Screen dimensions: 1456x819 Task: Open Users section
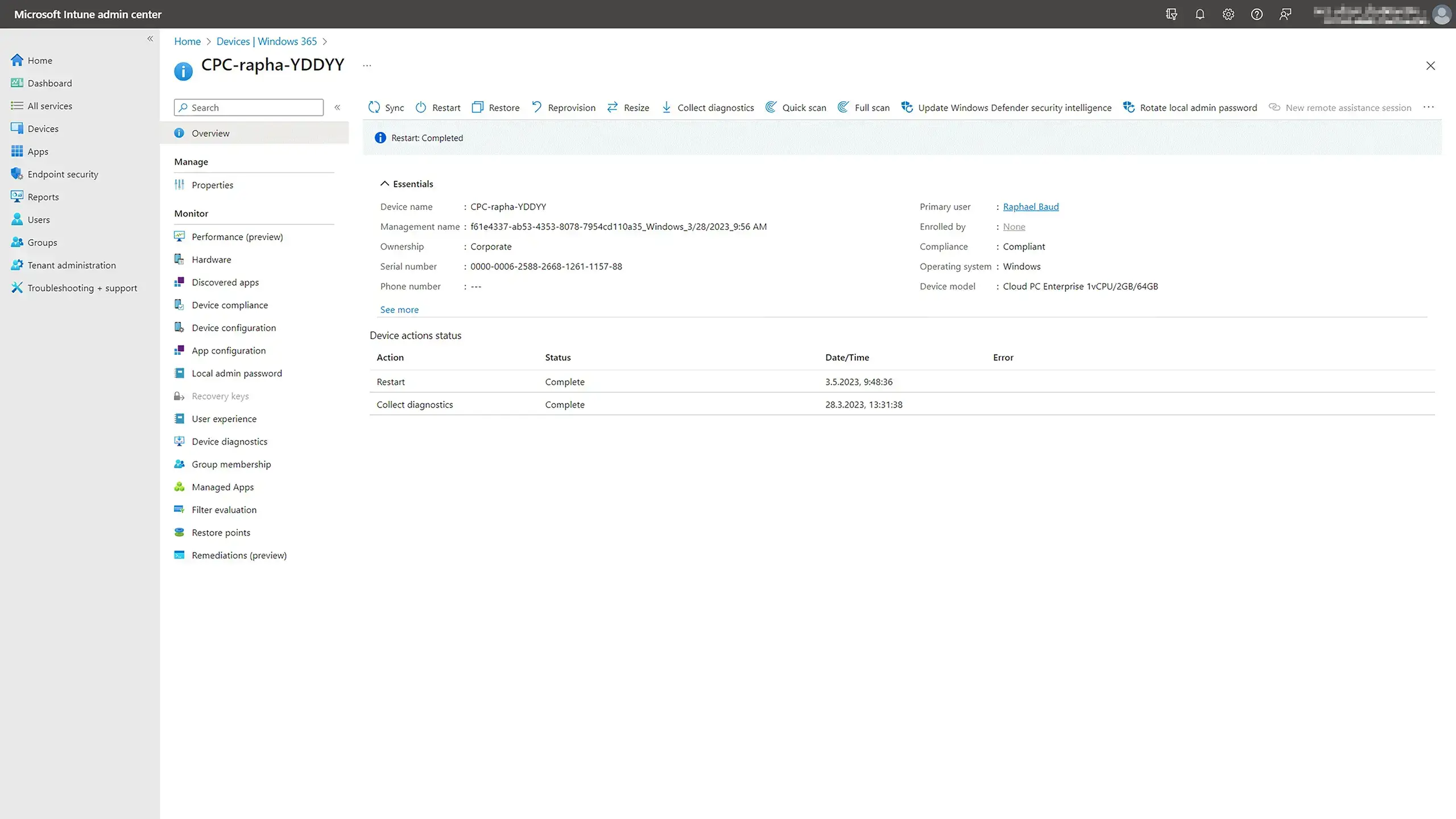tap(30, 220)
